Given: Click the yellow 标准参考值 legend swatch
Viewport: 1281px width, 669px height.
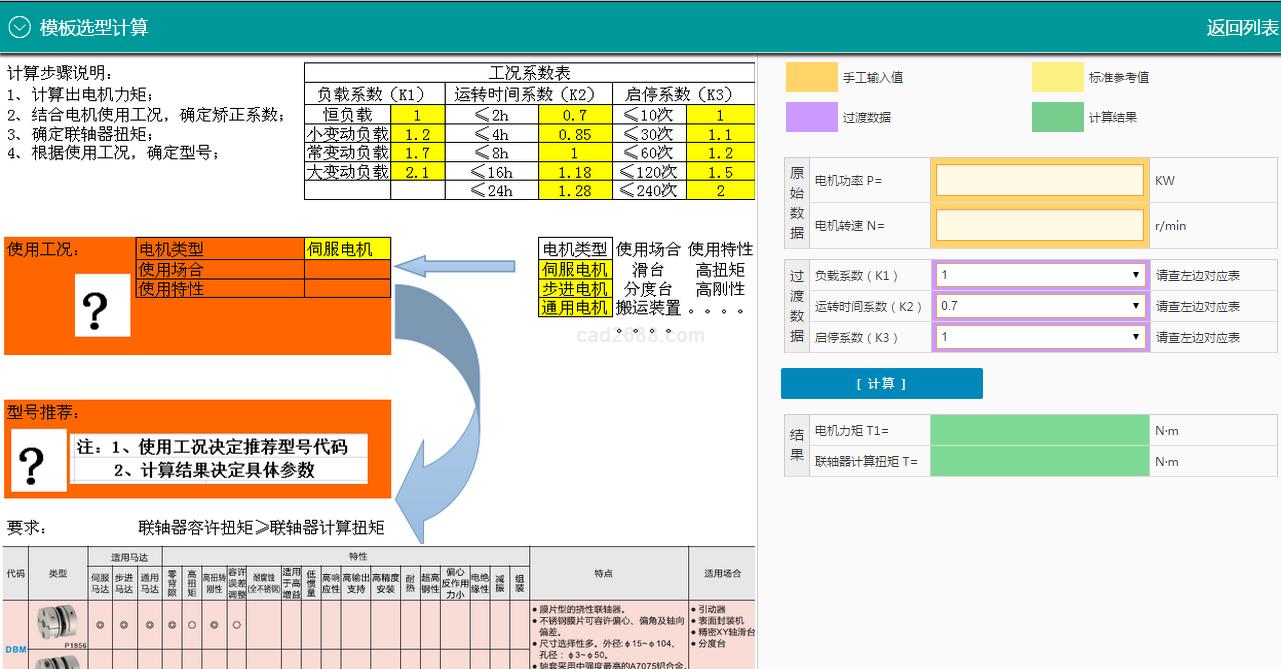Looking at the screenshot, I should [1057, 77].
